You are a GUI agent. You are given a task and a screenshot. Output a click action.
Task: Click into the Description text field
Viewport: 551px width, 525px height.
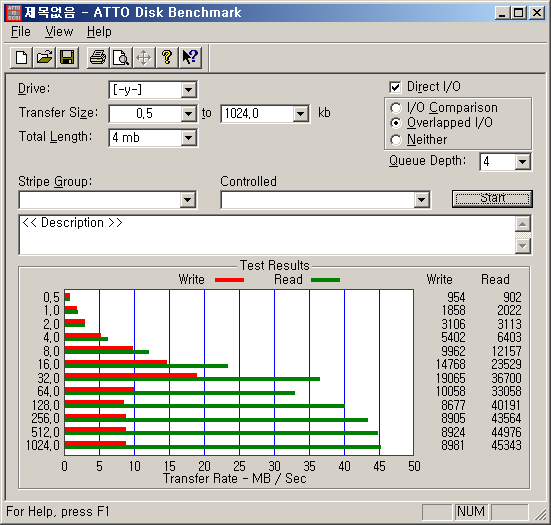point(267,235)
